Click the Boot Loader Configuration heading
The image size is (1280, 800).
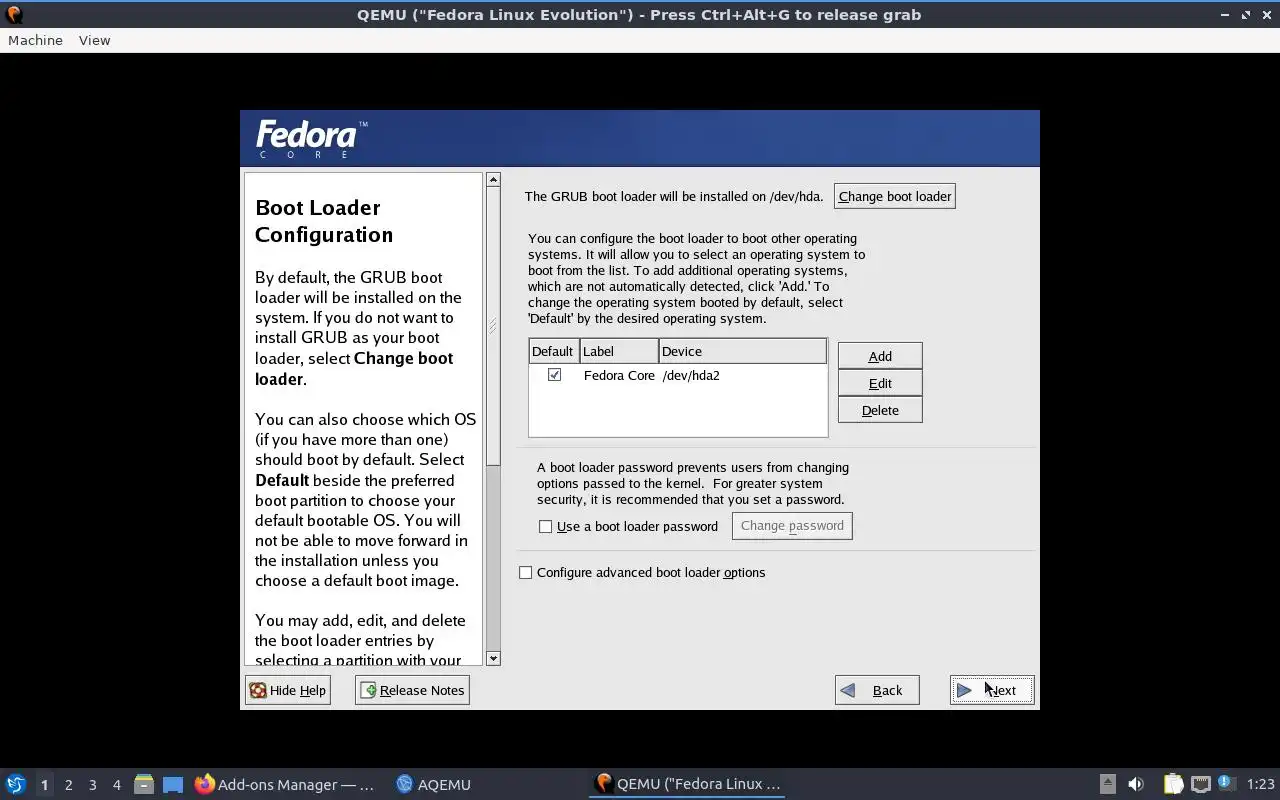324,221
